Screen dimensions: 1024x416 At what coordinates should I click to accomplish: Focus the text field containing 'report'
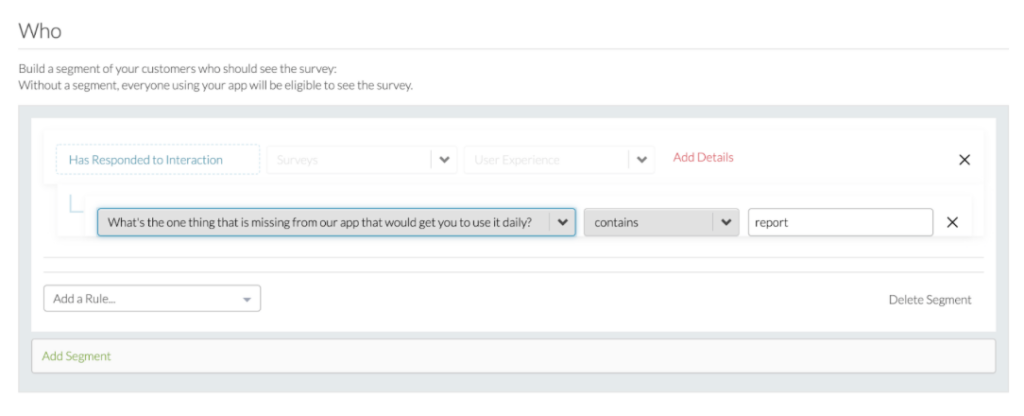(840, 222)
